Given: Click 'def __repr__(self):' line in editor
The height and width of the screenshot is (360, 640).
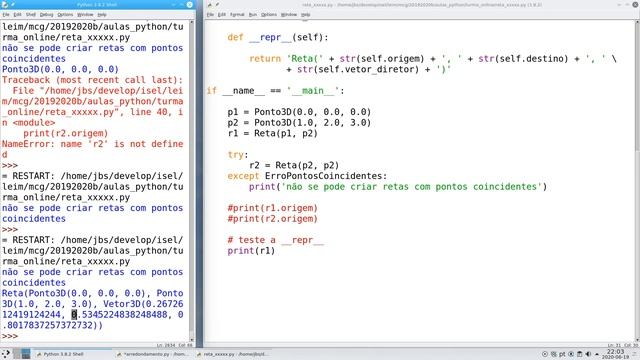Looking at the screenshot, I should tap(278, 37).
